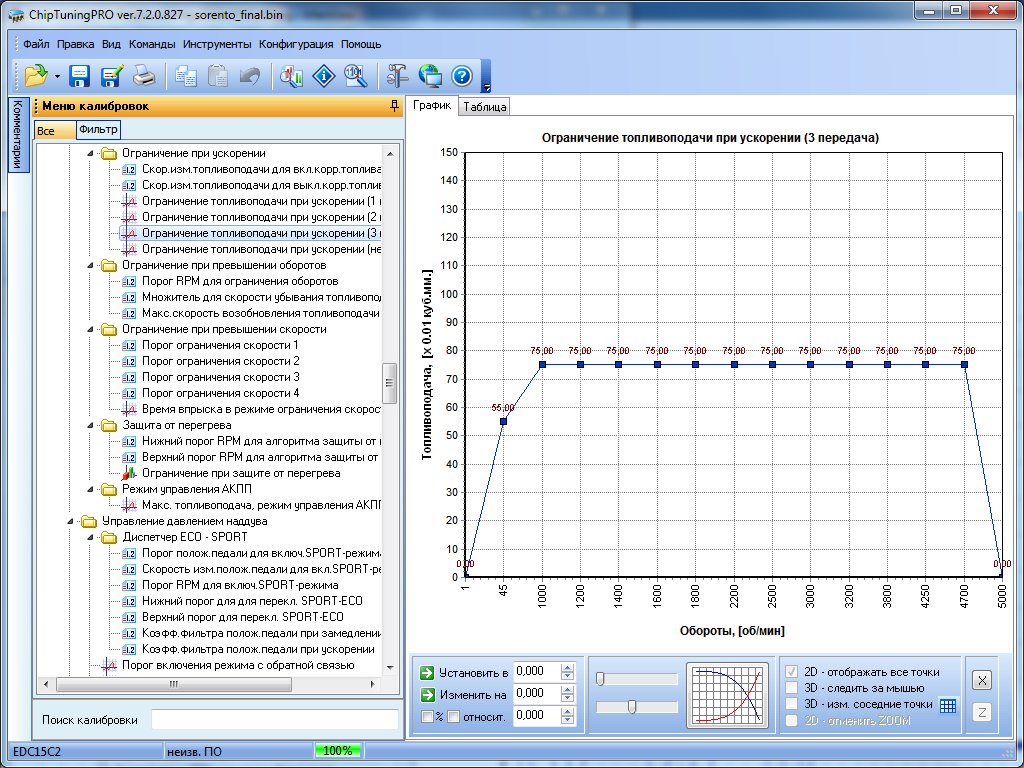The height and width of the screenshot is (768, 1024).
Task: Click the Поиск калибровки search field
Action: (274, 720)
